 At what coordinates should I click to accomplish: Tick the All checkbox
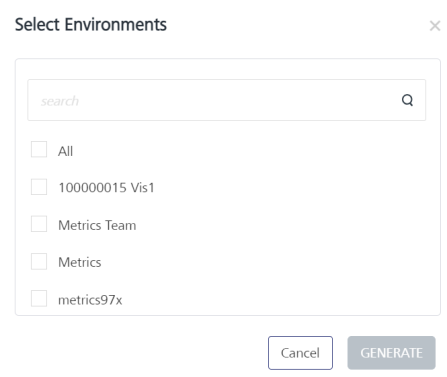39,149
